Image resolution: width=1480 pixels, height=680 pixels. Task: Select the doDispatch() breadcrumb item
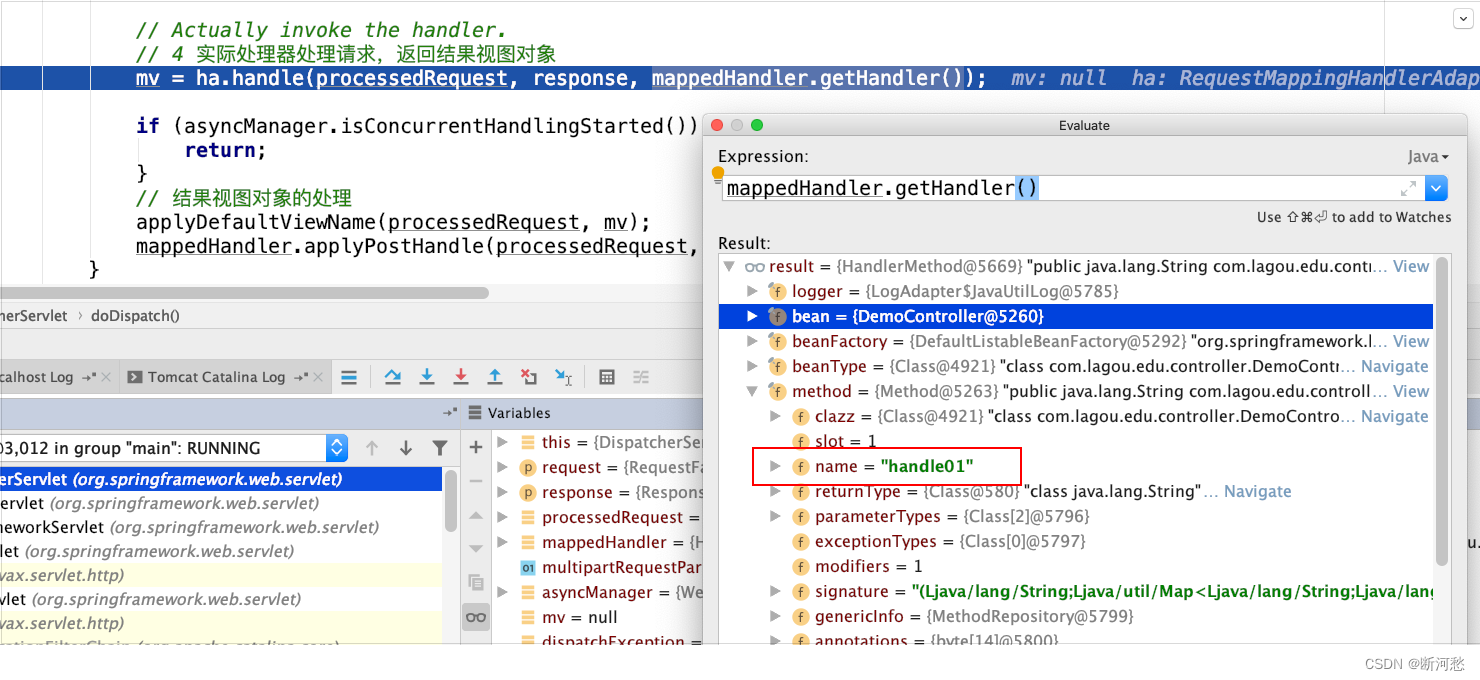tap(135, 315)
